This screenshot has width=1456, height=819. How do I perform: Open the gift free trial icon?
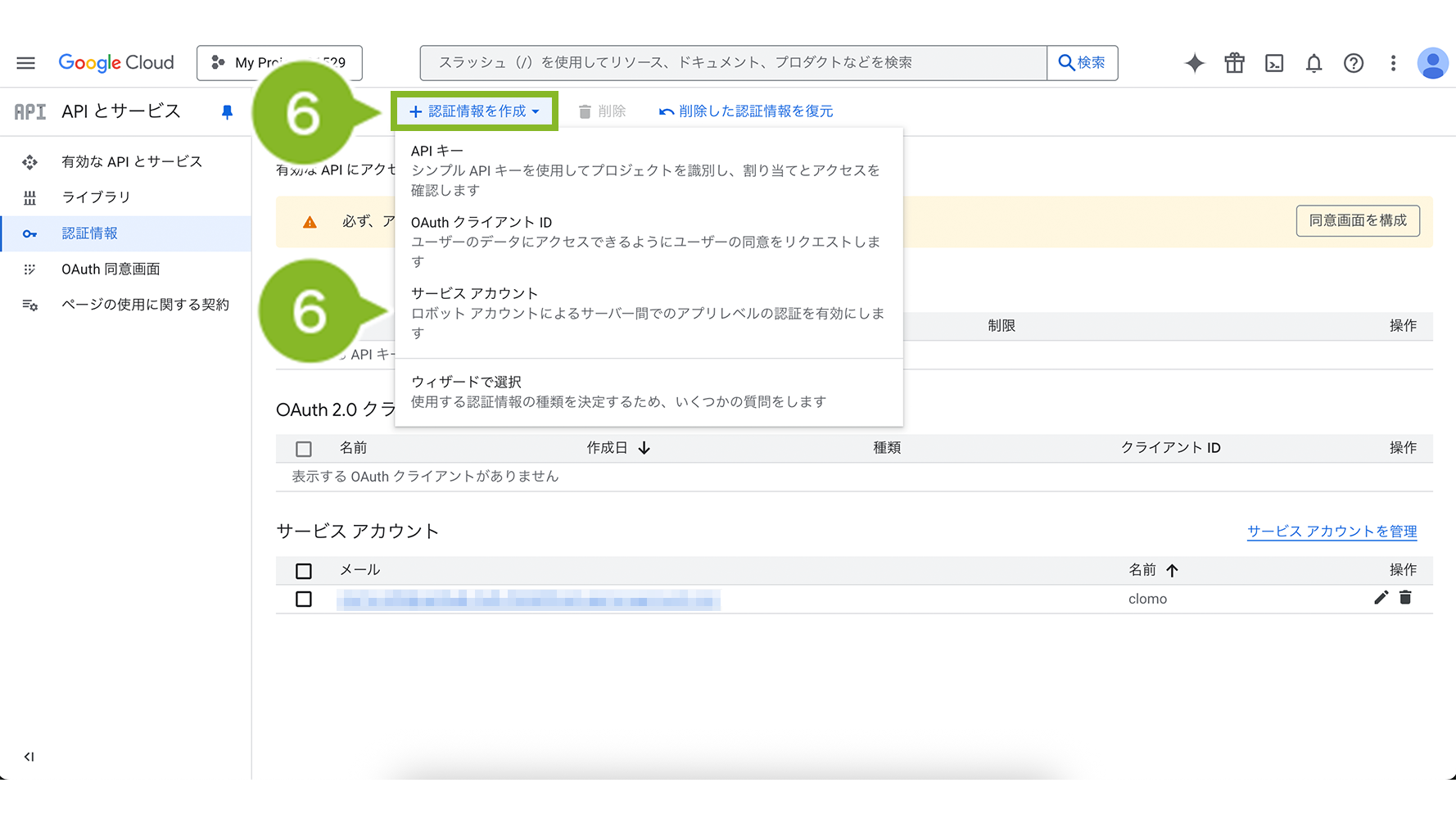tap(1234, 63)
